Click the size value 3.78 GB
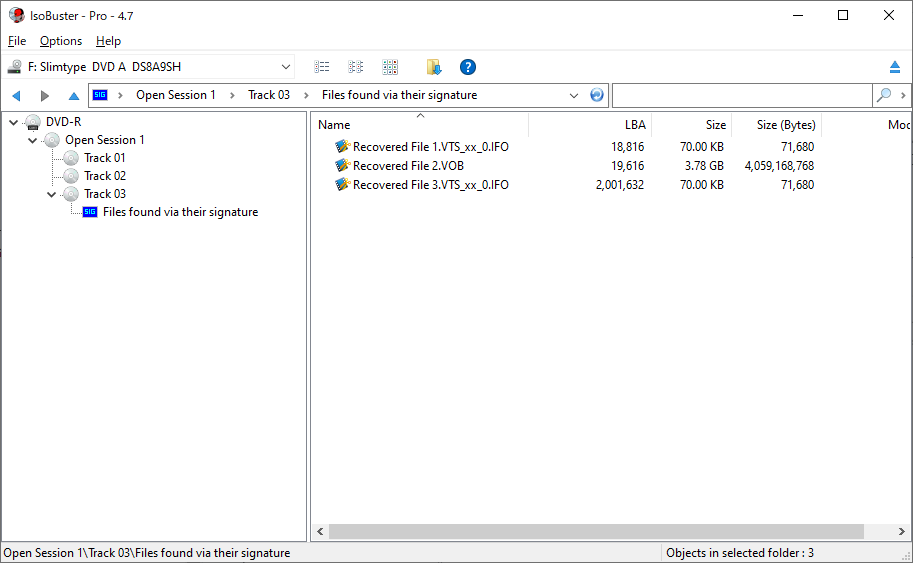Viewport: 913px width, 563px height. point(704,166)
